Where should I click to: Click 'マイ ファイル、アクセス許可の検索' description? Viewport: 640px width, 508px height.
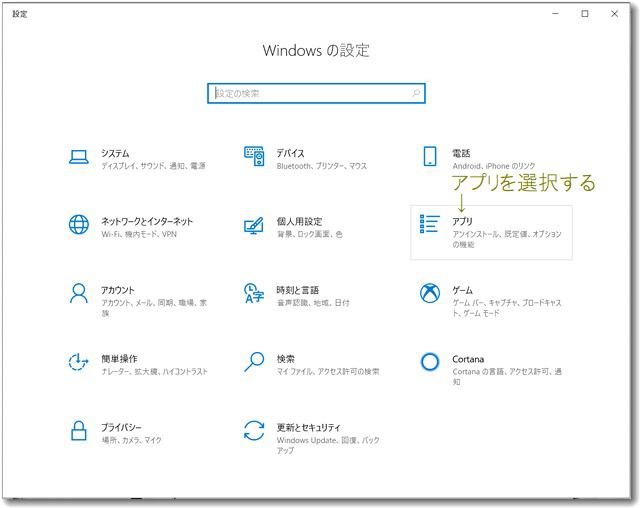click(x=328, y=371)
